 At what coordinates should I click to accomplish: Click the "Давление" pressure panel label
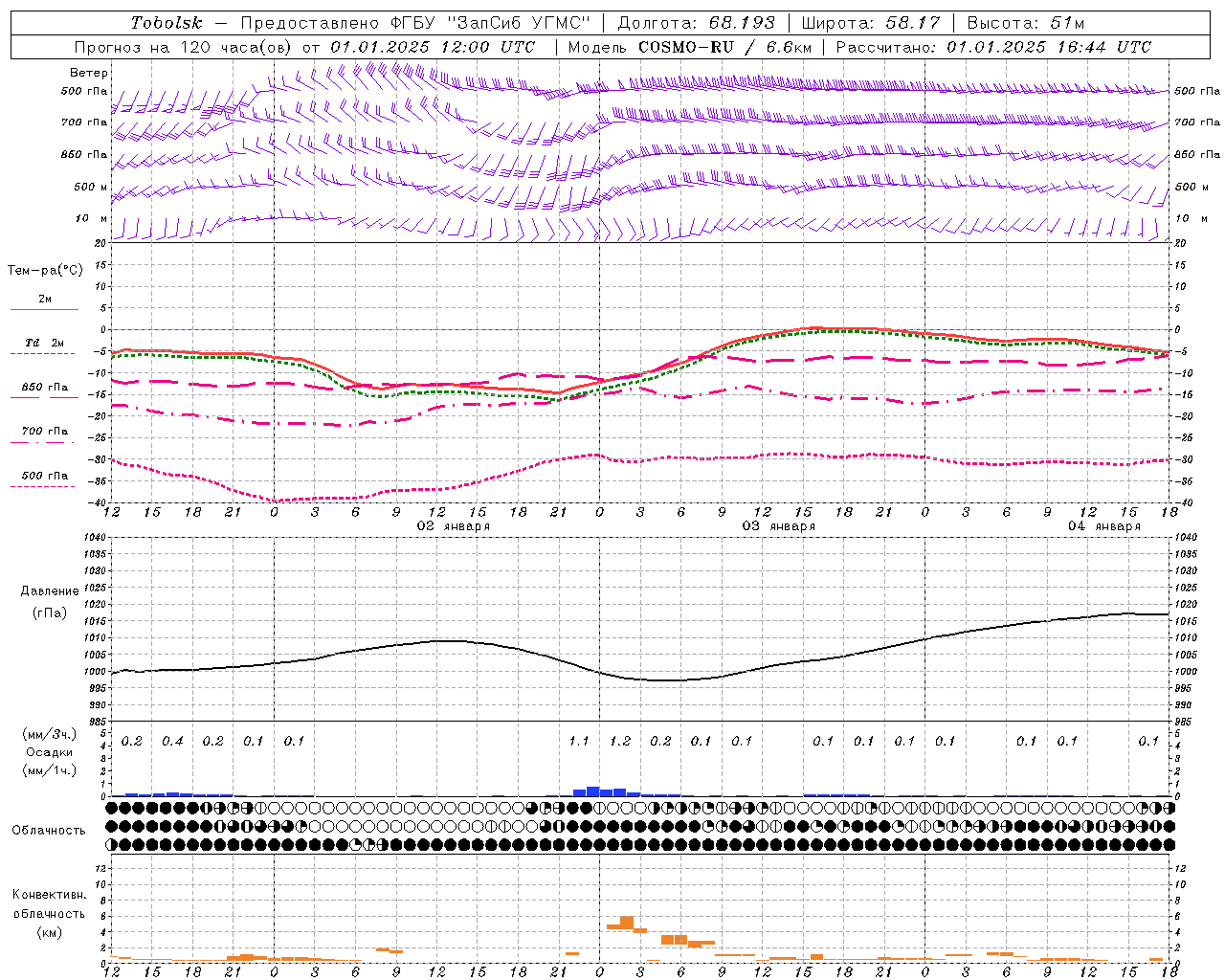(x=50, y=591)
